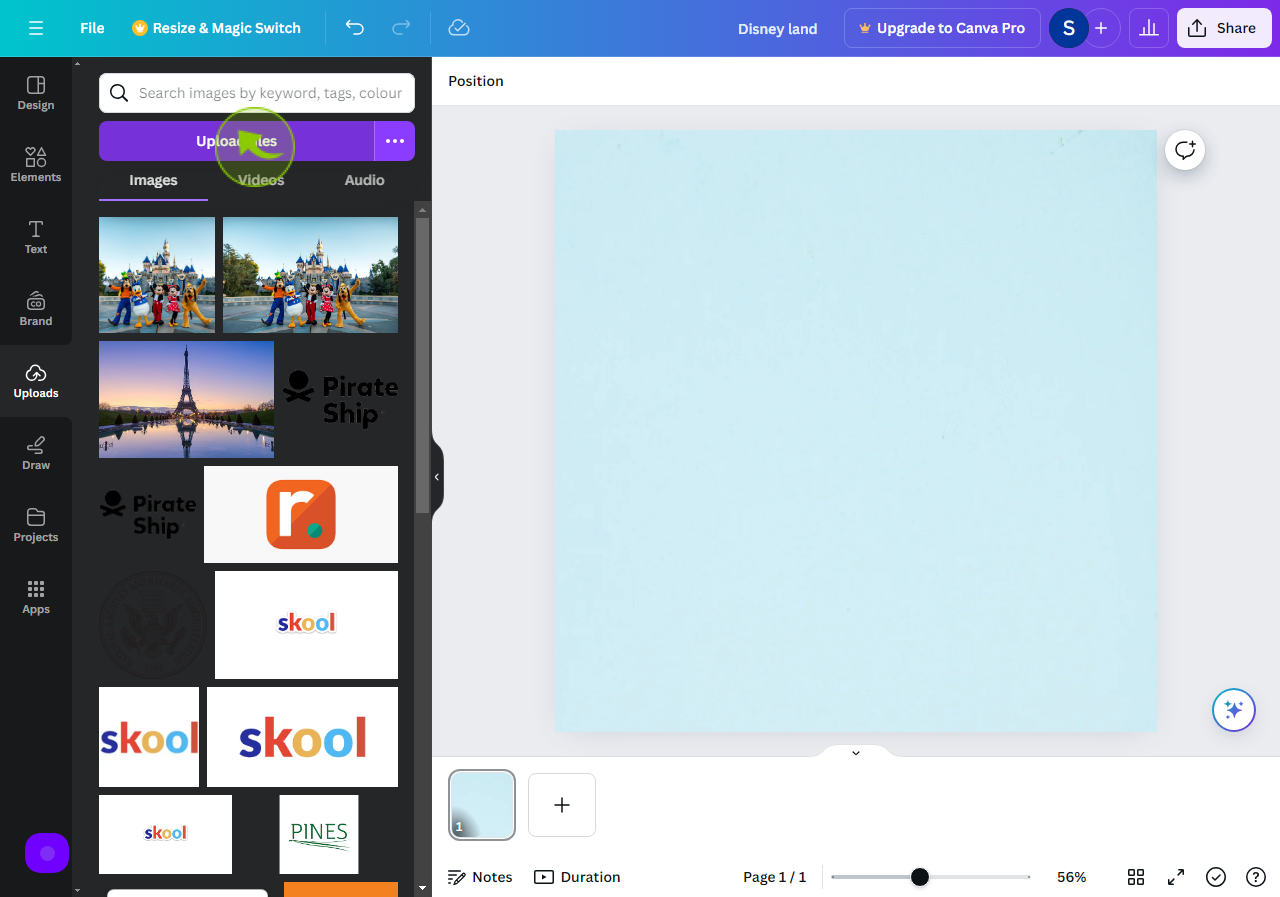This screenshot has height=897, width=1280.
Task: Open the 56% zoom level menu
Action: pos(1071,877)
